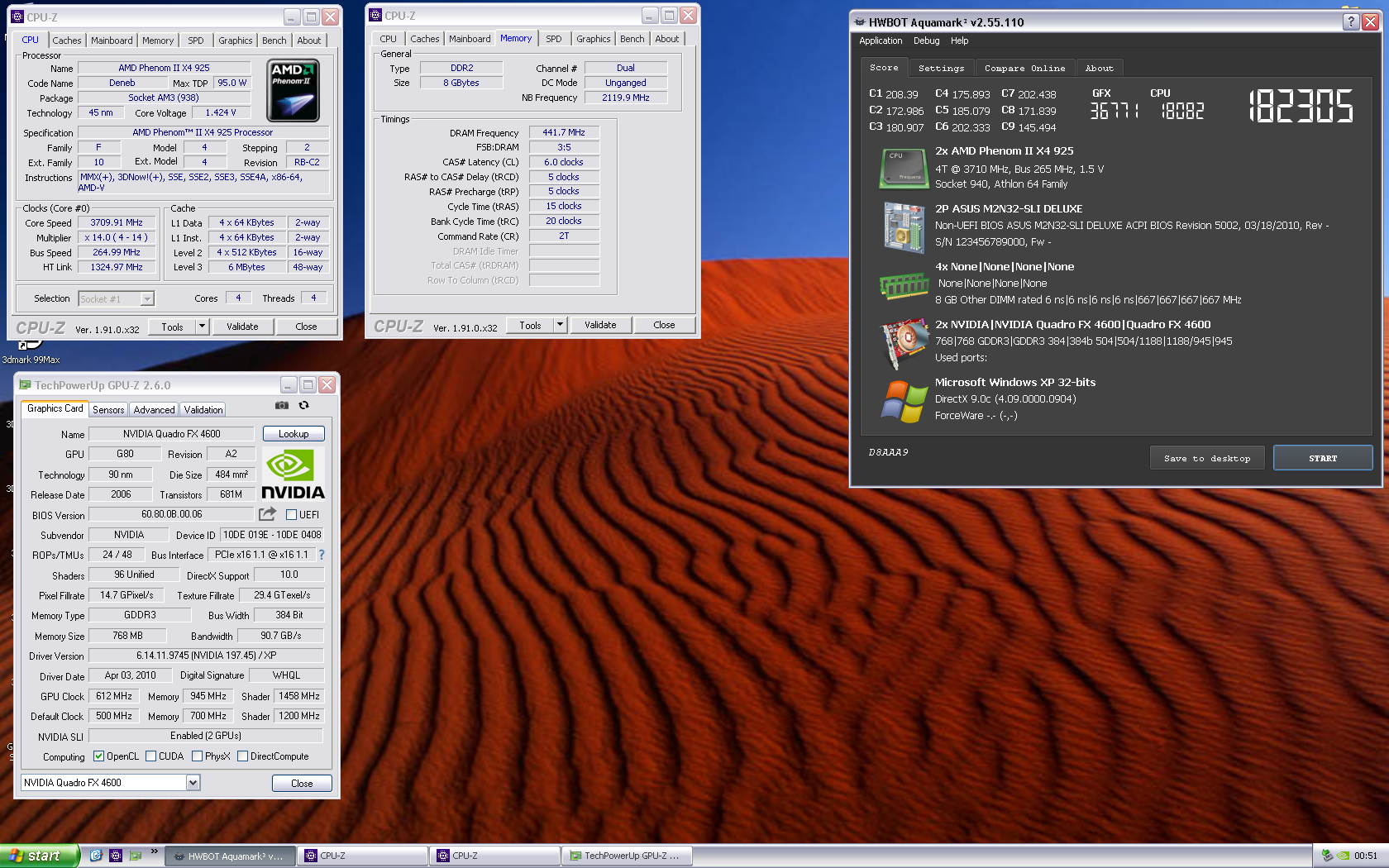Open the Mainboard tab in the left CPU-Z window
The height and width of the screenshot is (868, 1389).
pos(112,41)
